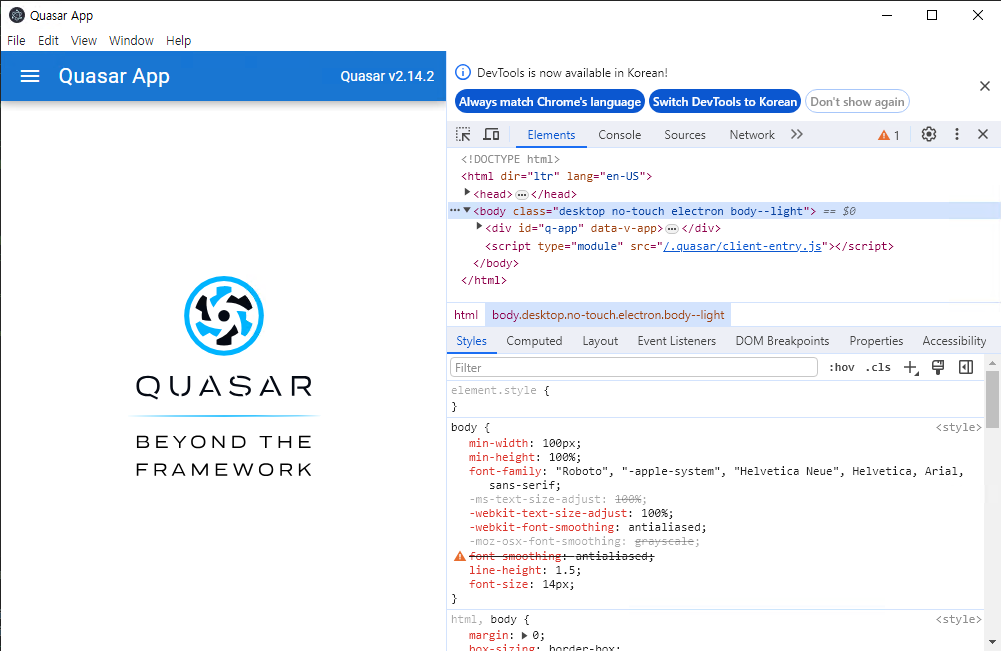Click the new style rule plus icon

[x=911, y=367]
